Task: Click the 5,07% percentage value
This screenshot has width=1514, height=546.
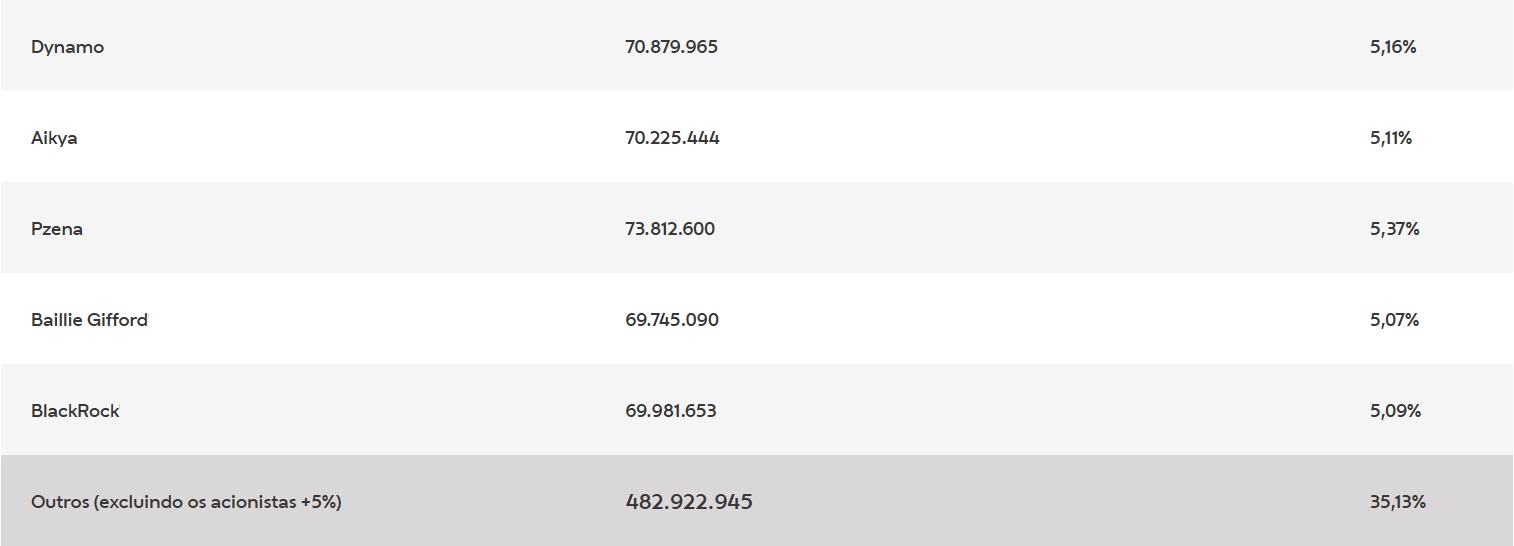Action: pos(1394,320)
